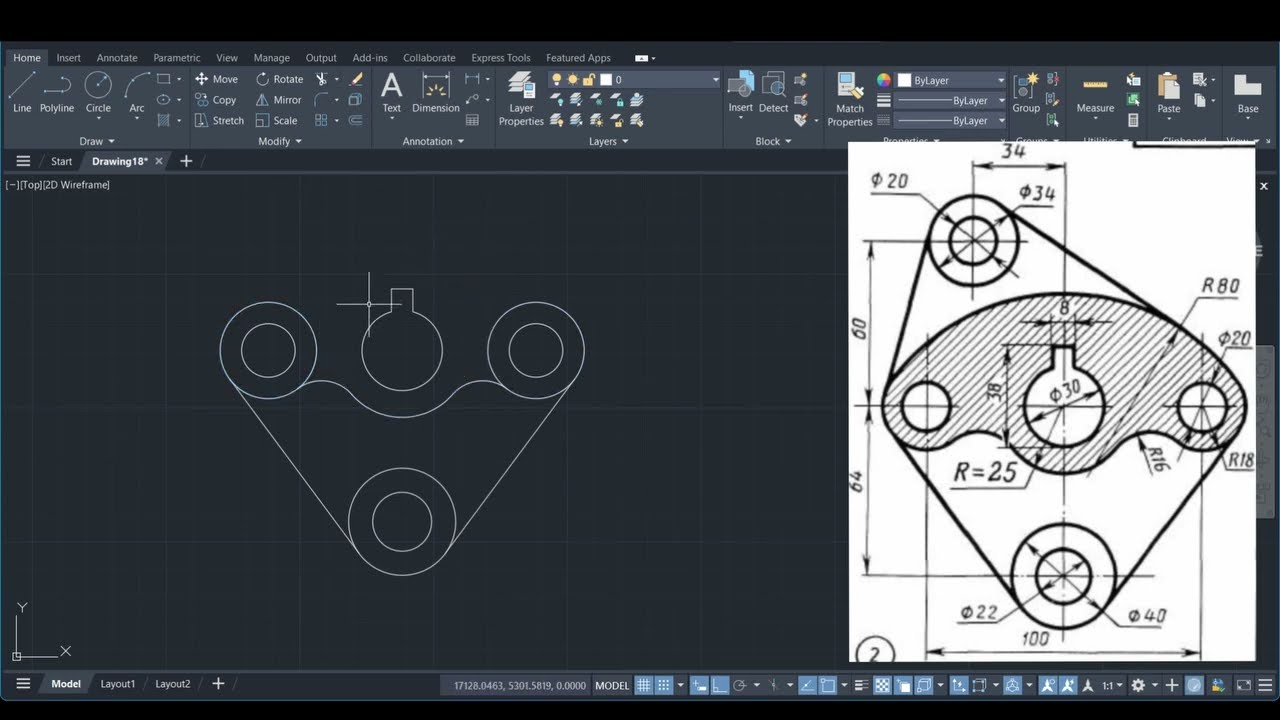The width and height of the screenshot is (1280, 720).
Task: Toggle polar tracking in status bar
Action: click(x=740, y=685)
